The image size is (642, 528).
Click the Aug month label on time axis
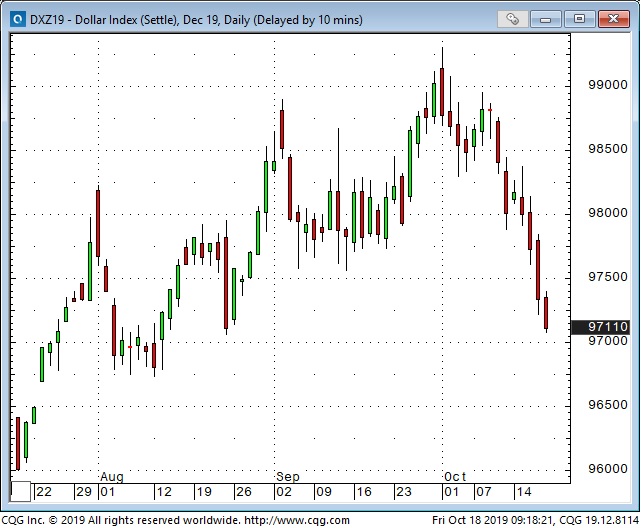pyautogui.click(x=112, y=477)
